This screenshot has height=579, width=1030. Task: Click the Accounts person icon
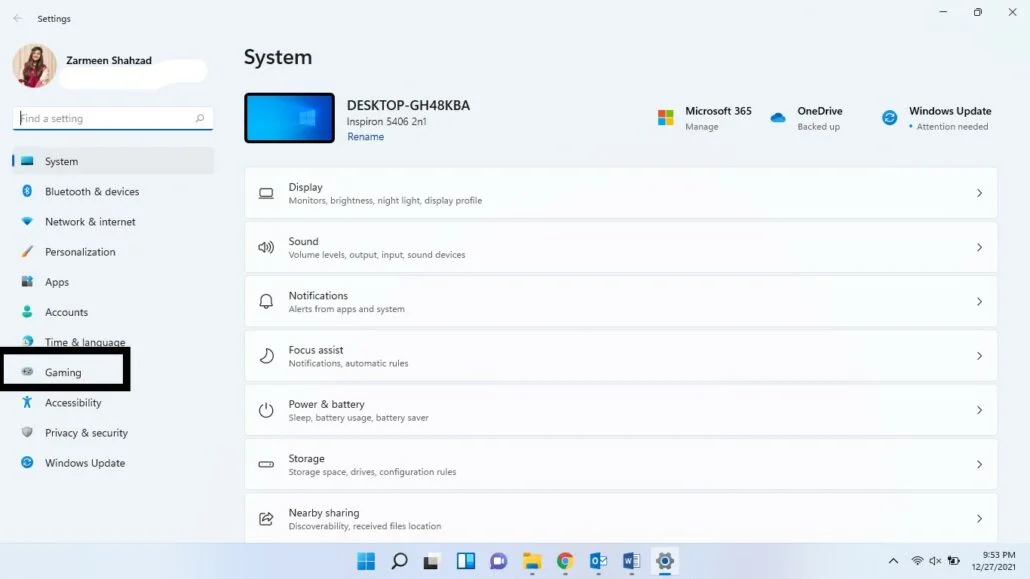27,312
